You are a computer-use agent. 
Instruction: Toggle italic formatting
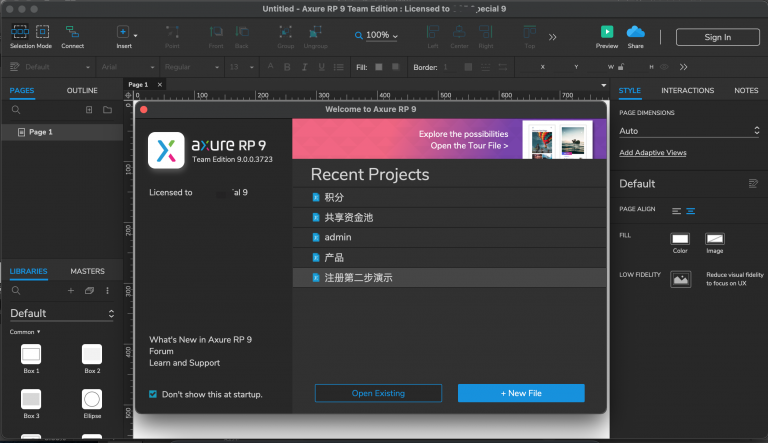[304, 67]
